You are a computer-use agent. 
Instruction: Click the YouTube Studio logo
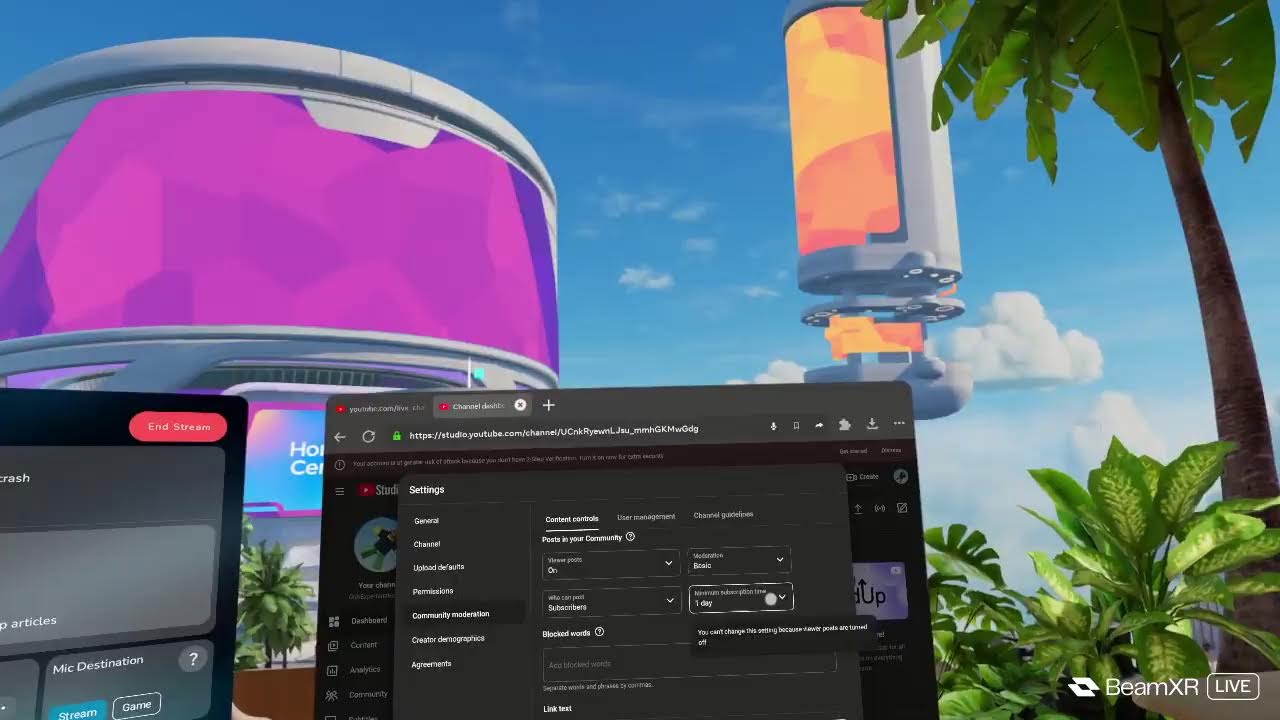click(x=379, y=490)
